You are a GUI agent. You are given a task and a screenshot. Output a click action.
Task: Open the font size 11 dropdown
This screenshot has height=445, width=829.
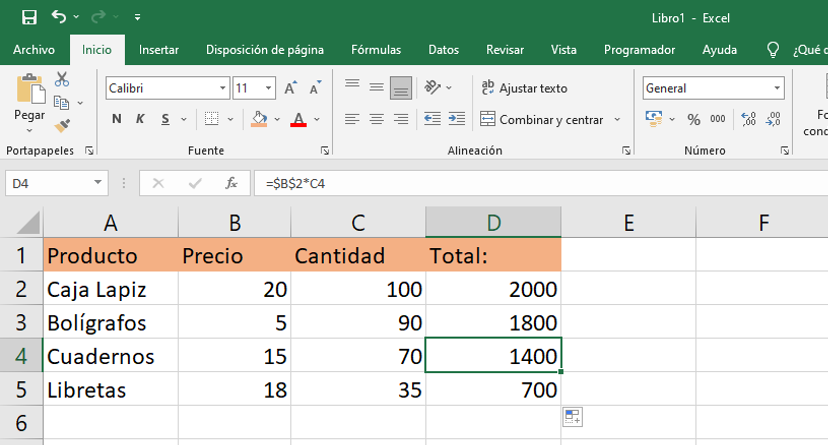(269, 88)
